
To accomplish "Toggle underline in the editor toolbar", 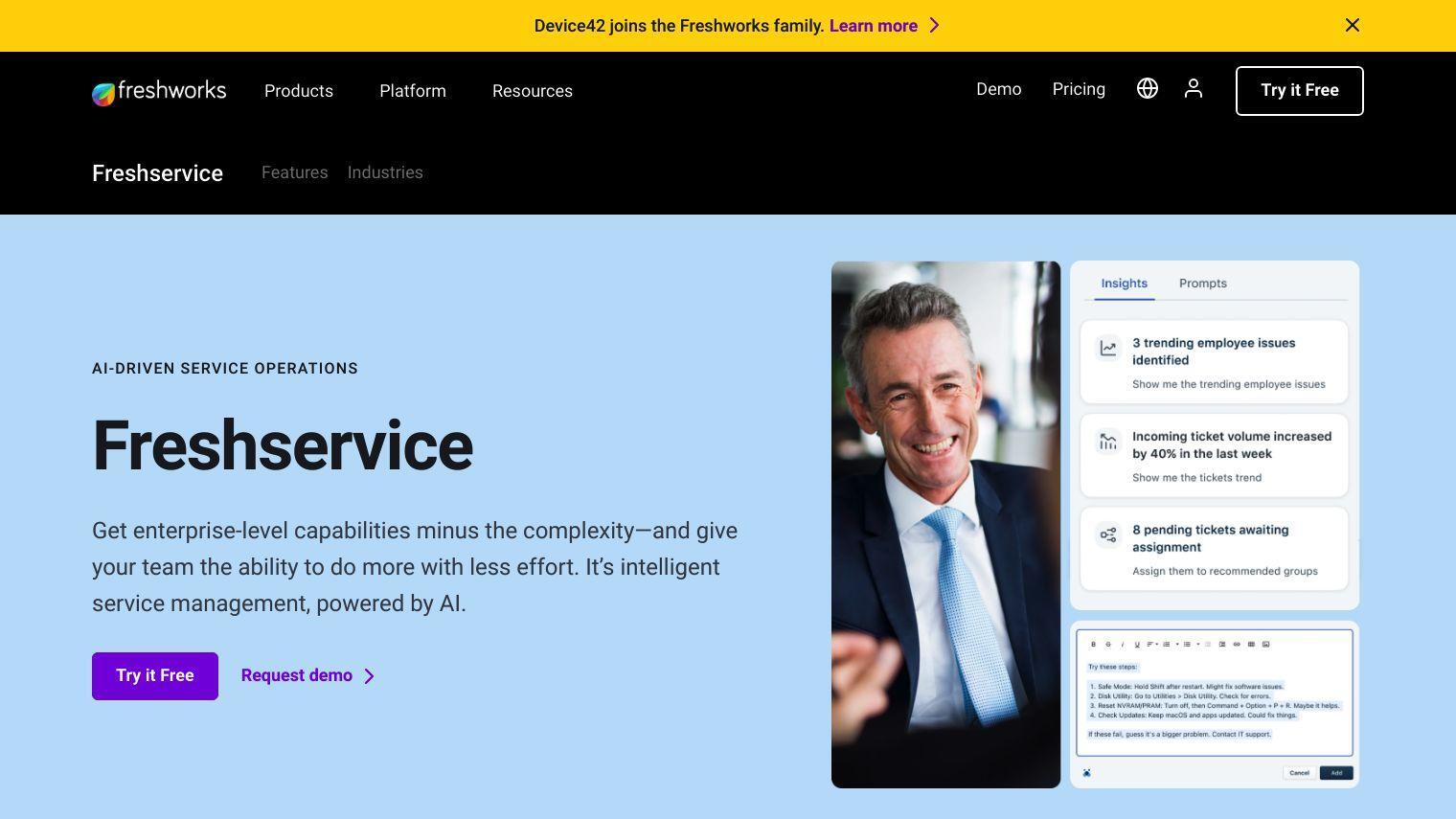I will click(1137, 645).
